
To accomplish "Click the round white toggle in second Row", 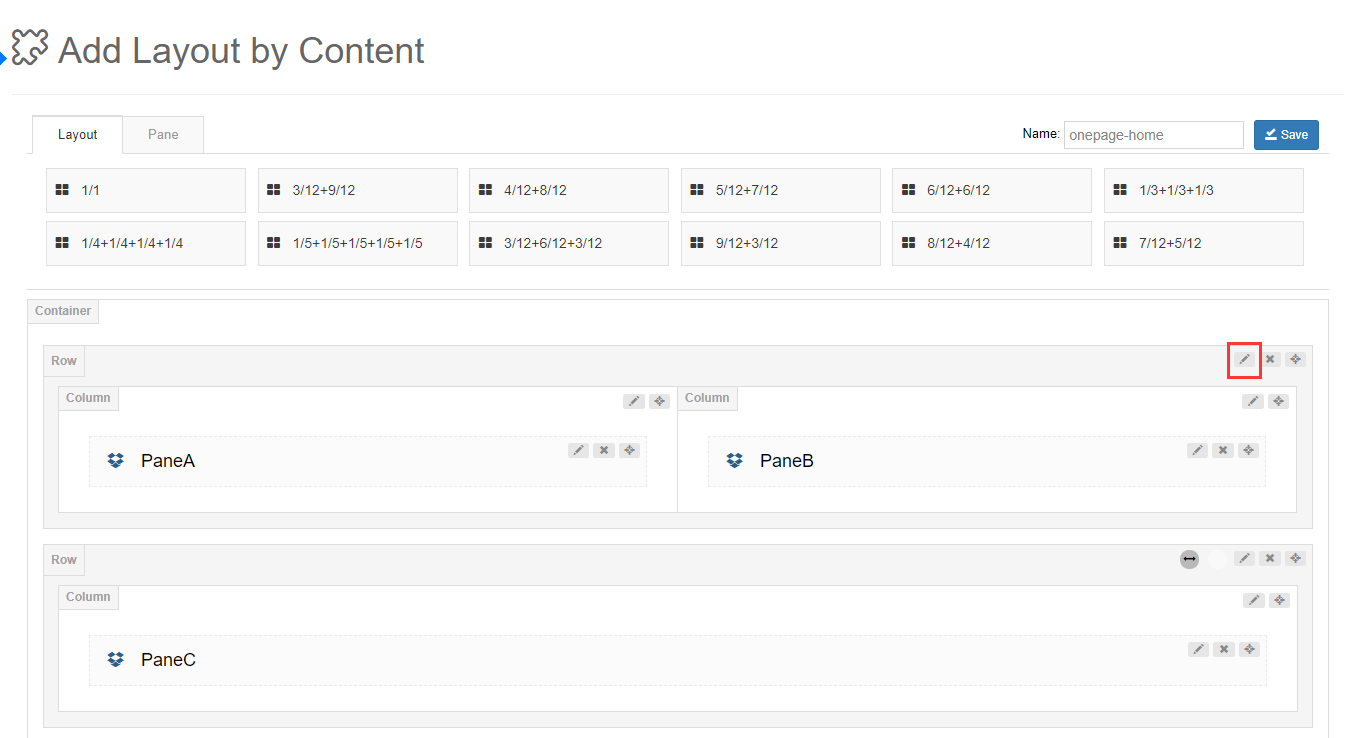I will point(1217,560).
